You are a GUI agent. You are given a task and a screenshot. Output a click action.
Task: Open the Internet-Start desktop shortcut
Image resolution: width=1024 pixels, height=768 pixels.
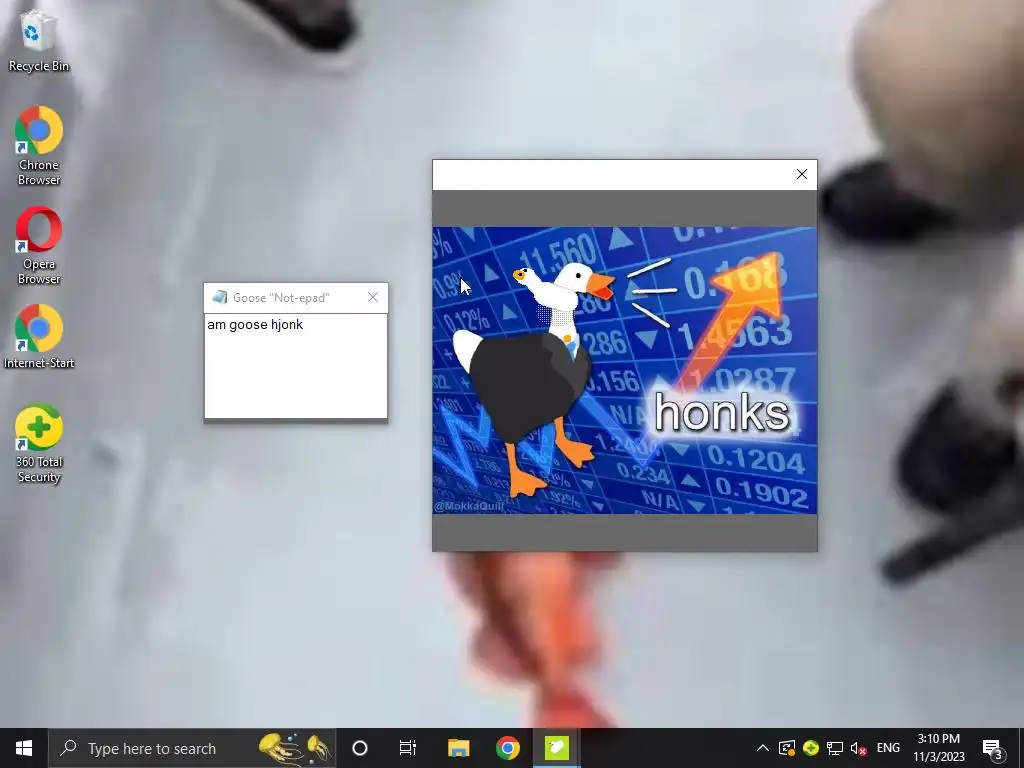(x=39, y=336)
